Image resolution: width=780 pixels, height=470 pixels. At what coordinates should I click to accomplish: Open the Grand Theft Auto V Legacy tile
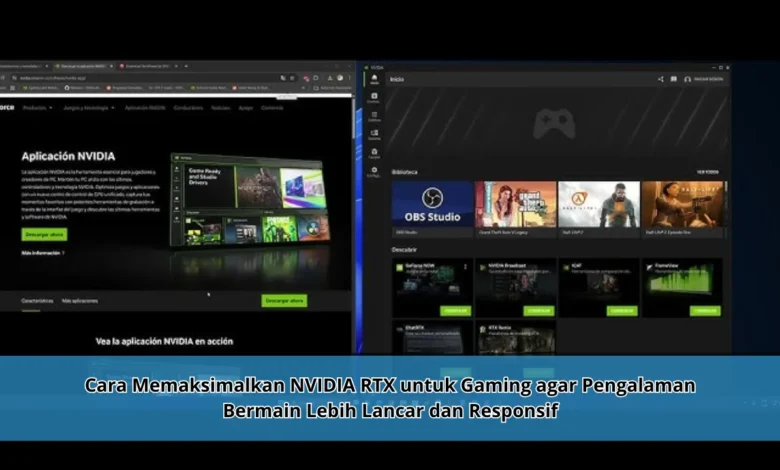[x=515, y=209]
